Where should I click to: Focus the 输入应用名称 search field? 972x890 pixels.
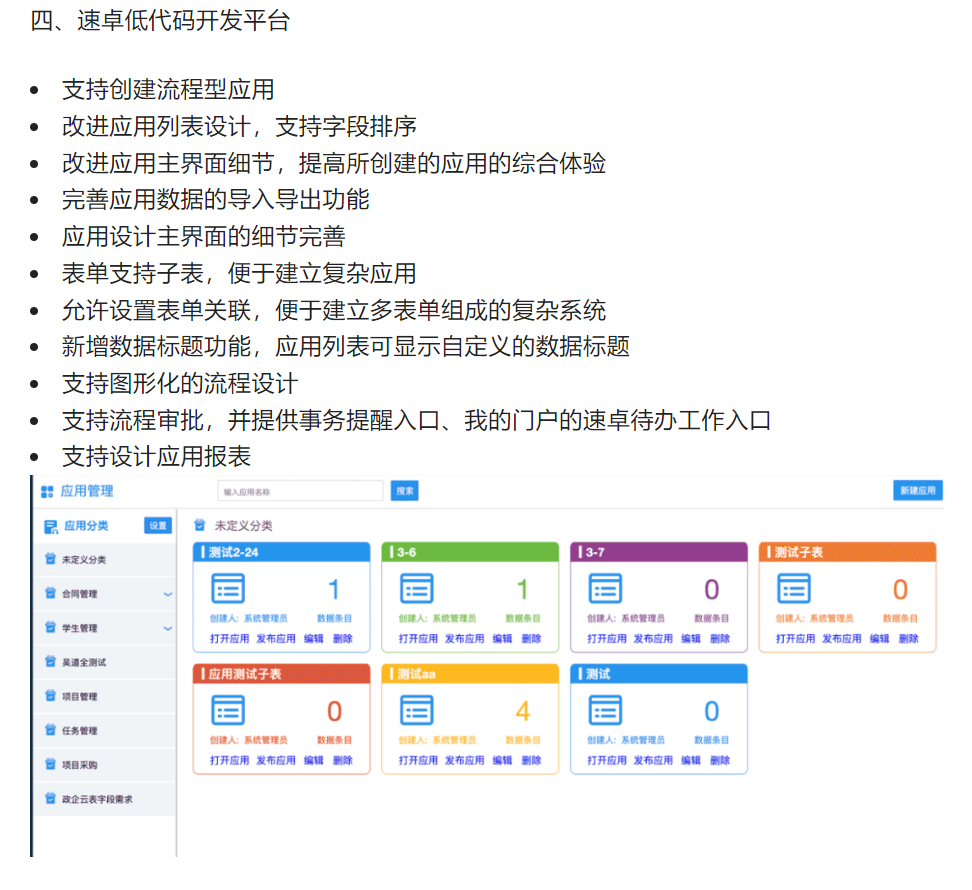pos(300,491)
